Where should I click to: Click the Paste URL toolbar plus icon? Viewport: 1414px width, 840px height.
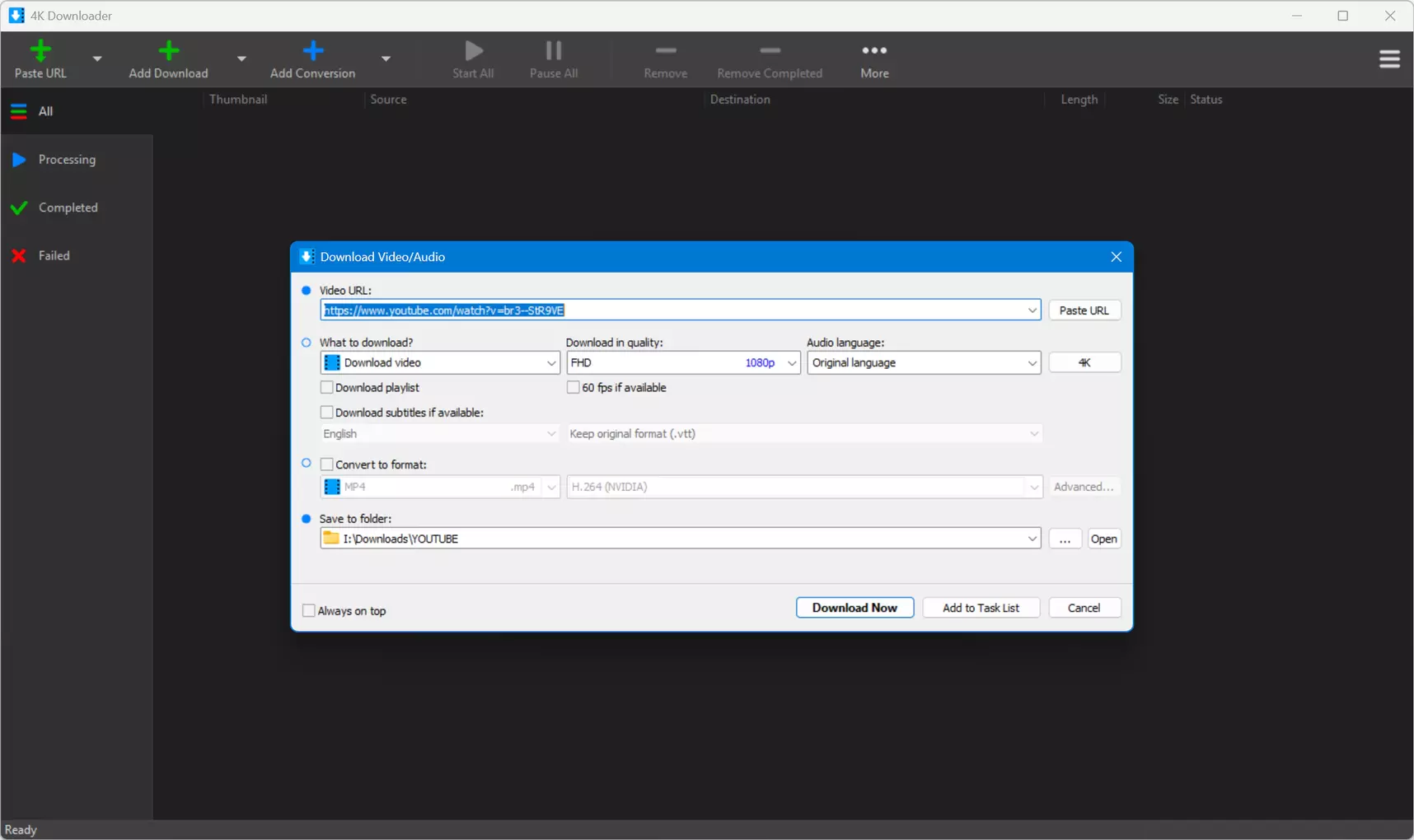[x=40, y=50]
